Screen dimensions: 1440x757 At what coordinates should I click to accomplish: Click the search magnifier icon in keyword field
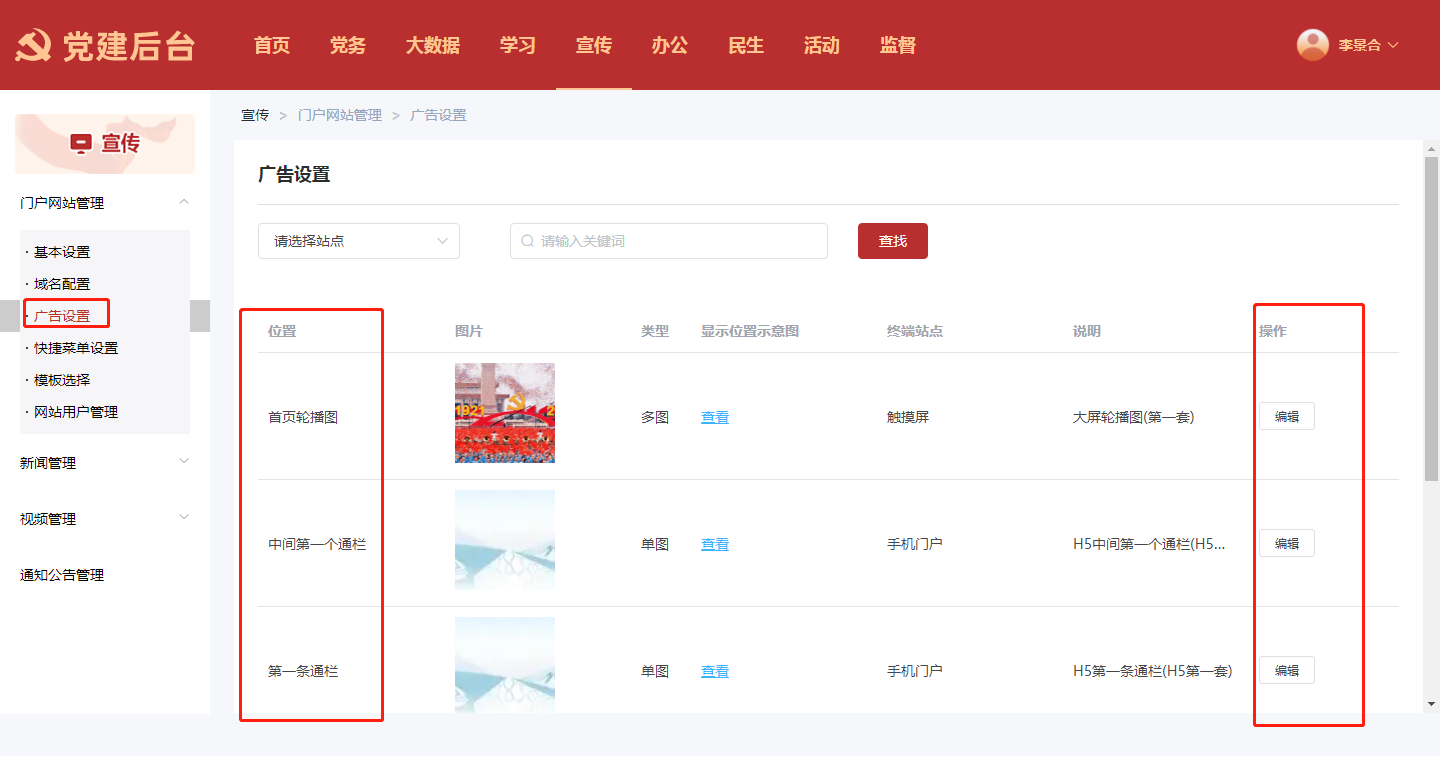[x=527, y=241]
